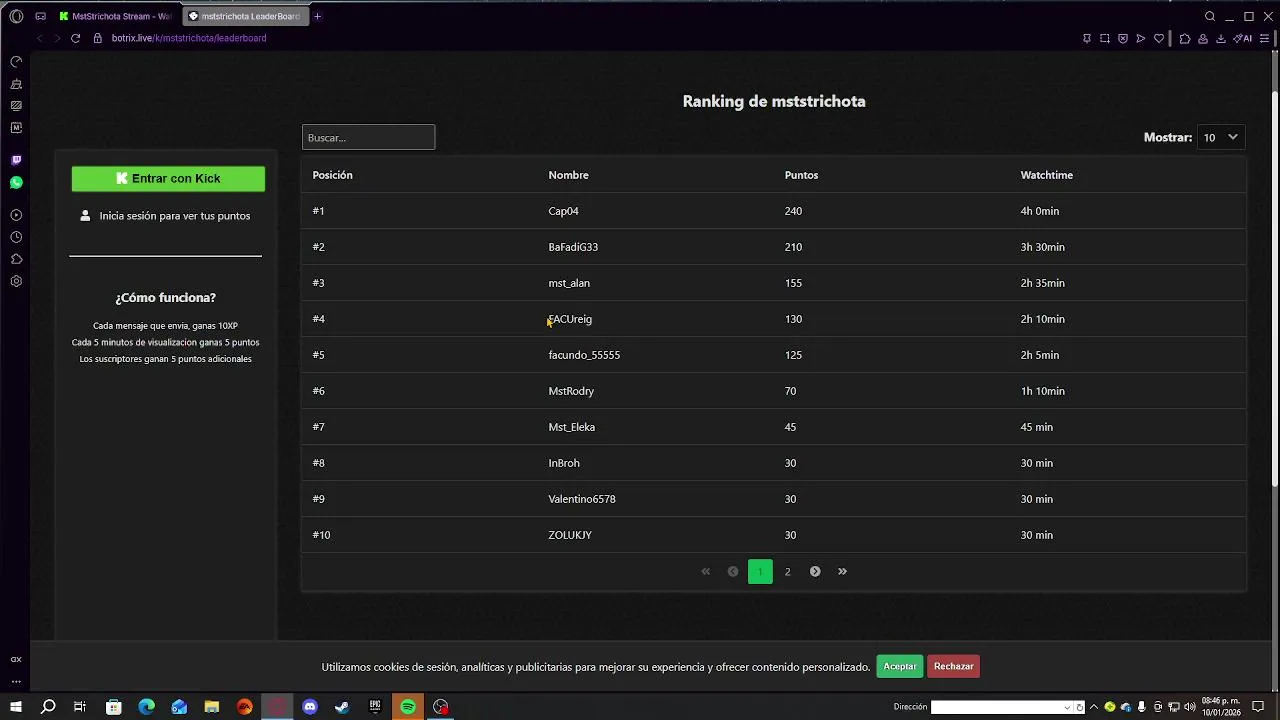Take a snapshot with the capture icon
1280x720 pixels.
[1105, 38]
